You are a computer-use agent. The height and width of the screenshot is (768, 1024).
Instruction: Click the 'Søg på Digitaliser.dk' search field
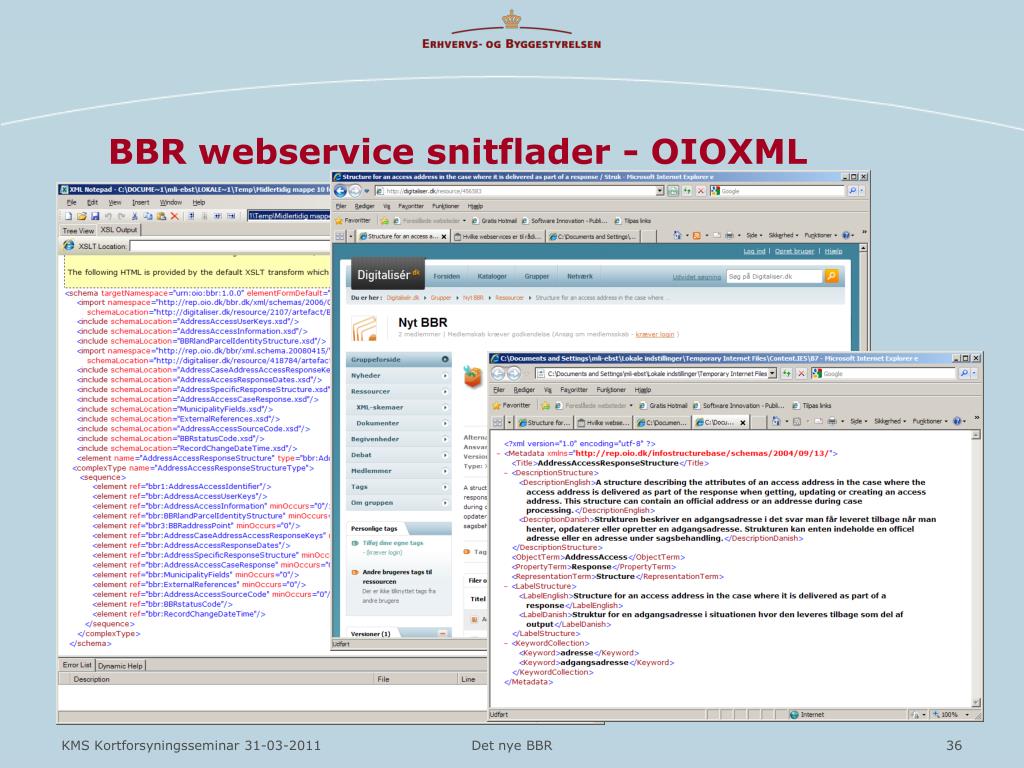pos(775,276)
